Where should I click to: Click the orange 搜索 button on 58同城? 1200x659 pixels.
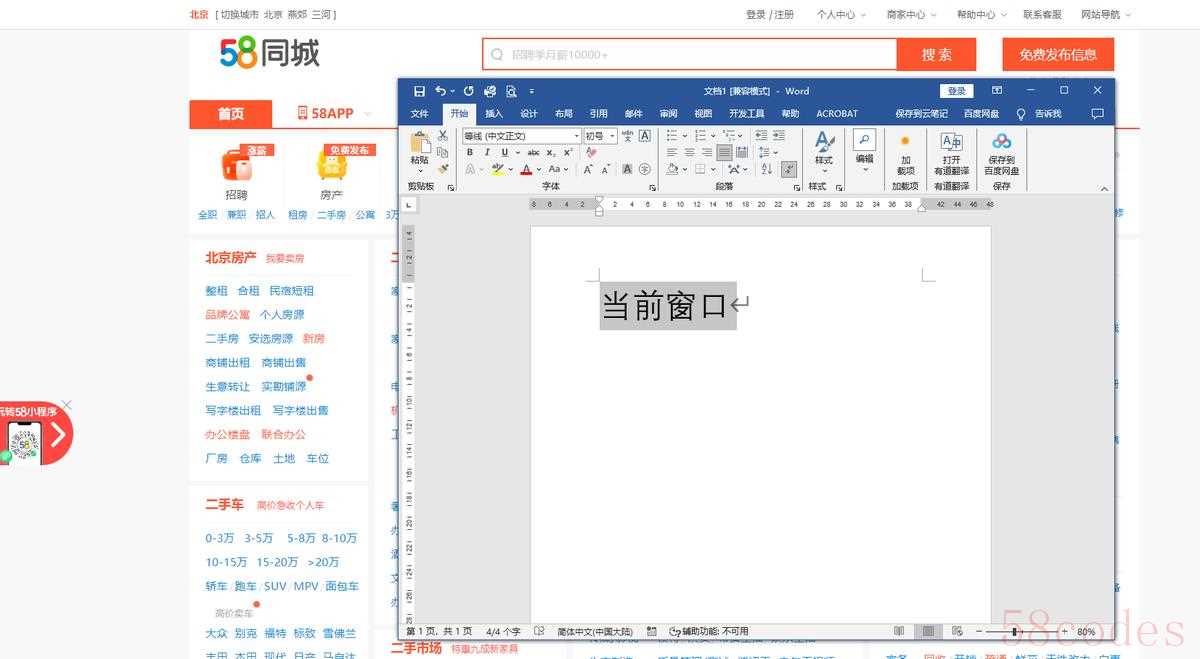[x=936, y=54]
